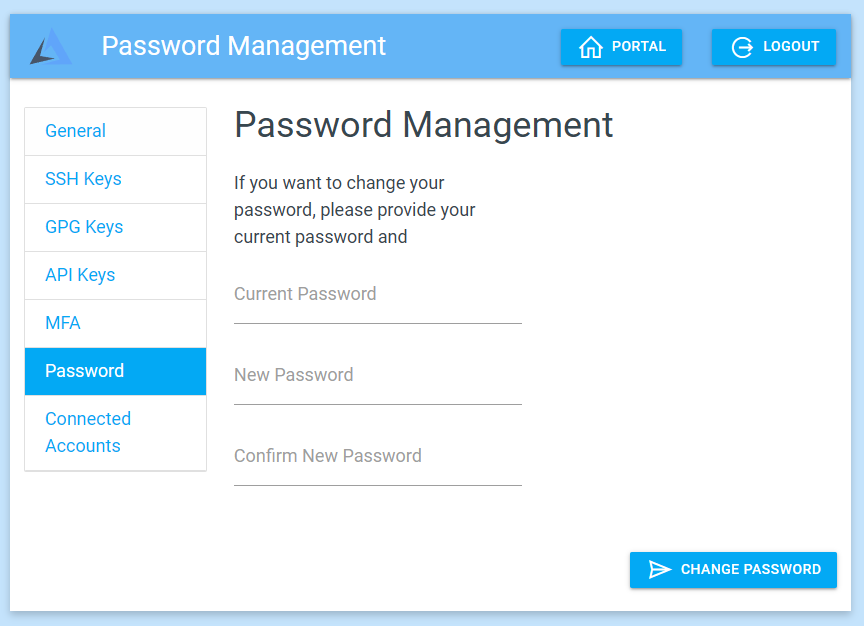Click the PORTAL button label
The image size is (864, 626).
pyautogui.click(x=638, y=47)
